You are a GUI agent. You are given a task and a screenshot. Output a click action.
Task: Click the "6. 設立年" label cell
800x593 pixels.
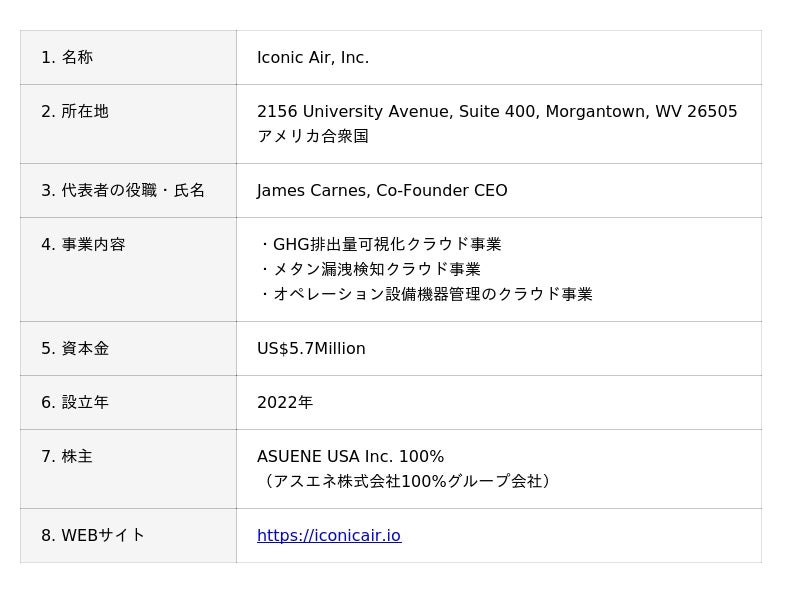pos(75,403)
